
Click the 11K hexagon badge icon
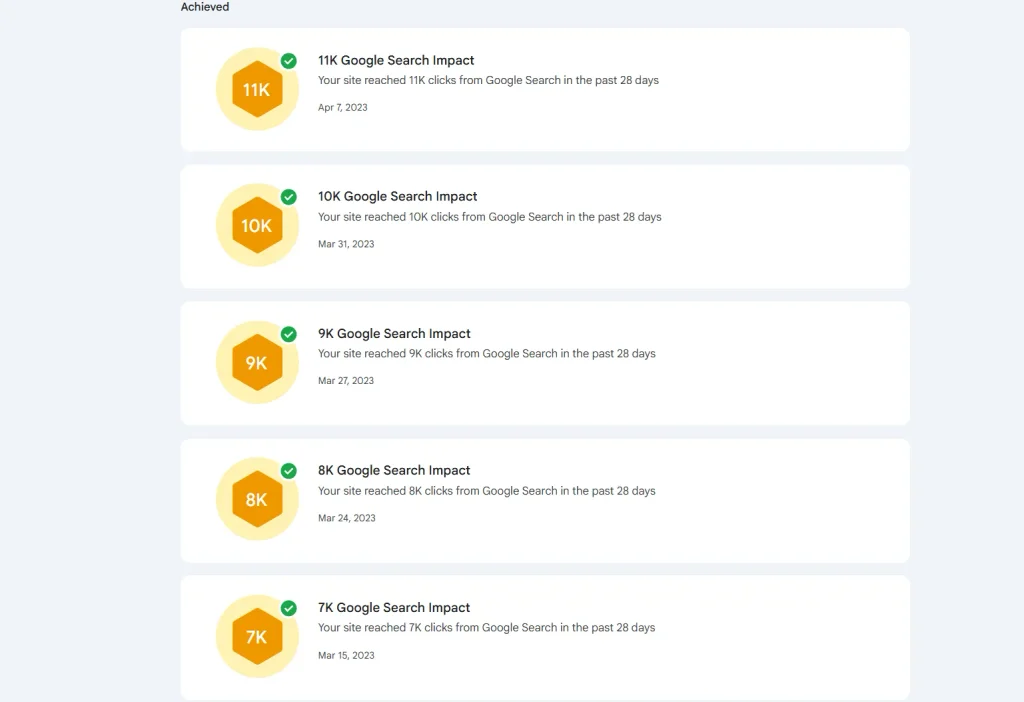[257, 89]
